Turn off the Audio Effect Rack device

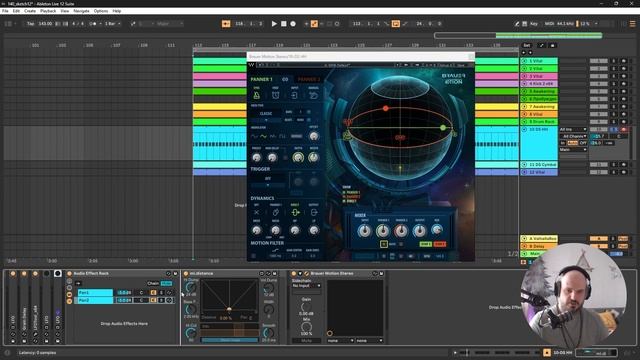tap(69, 273)
